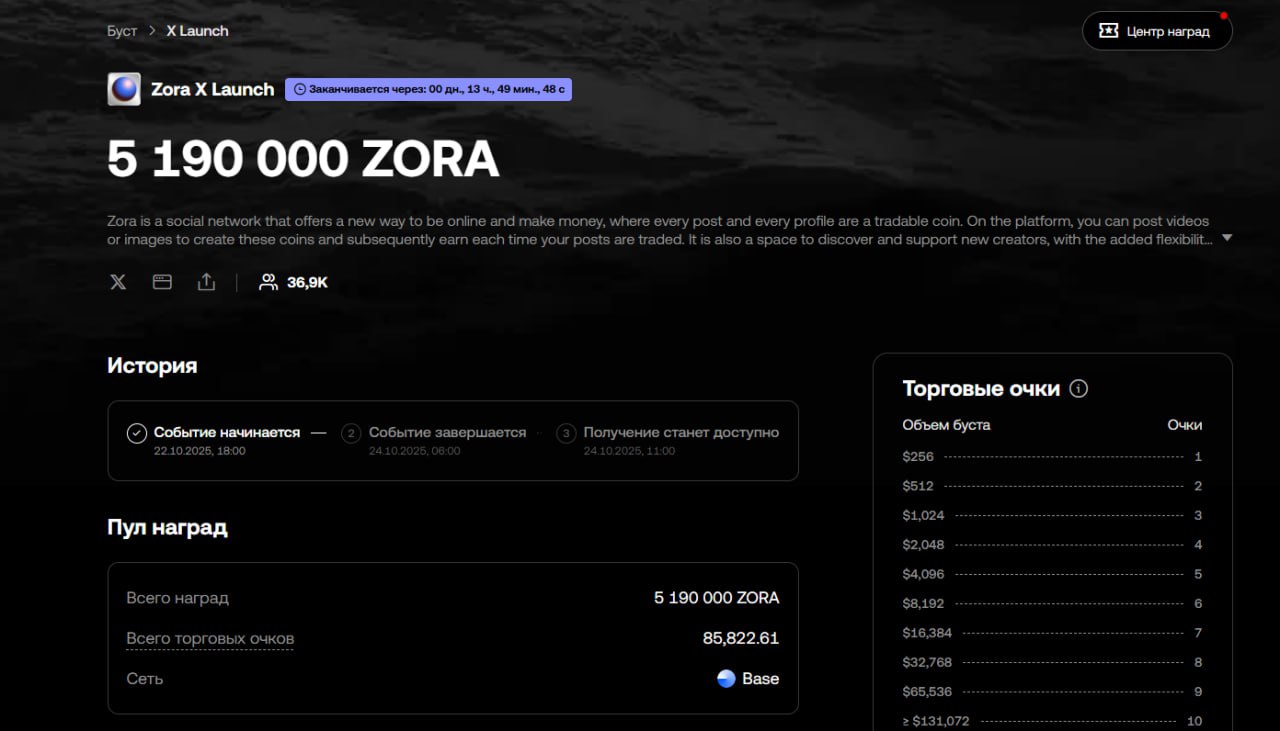
Task: Click the 85,822.61 points value
Action: (741, 638)
